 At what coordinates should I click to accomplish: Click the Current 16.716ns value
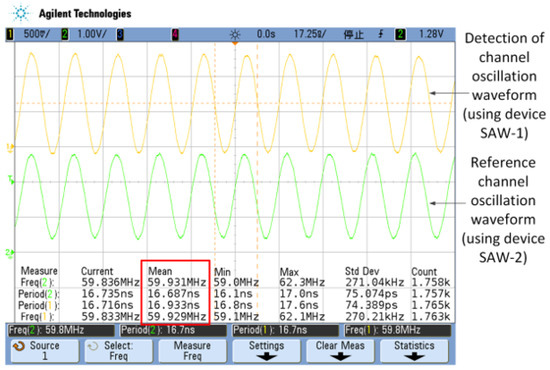click(x=107, y=305)
